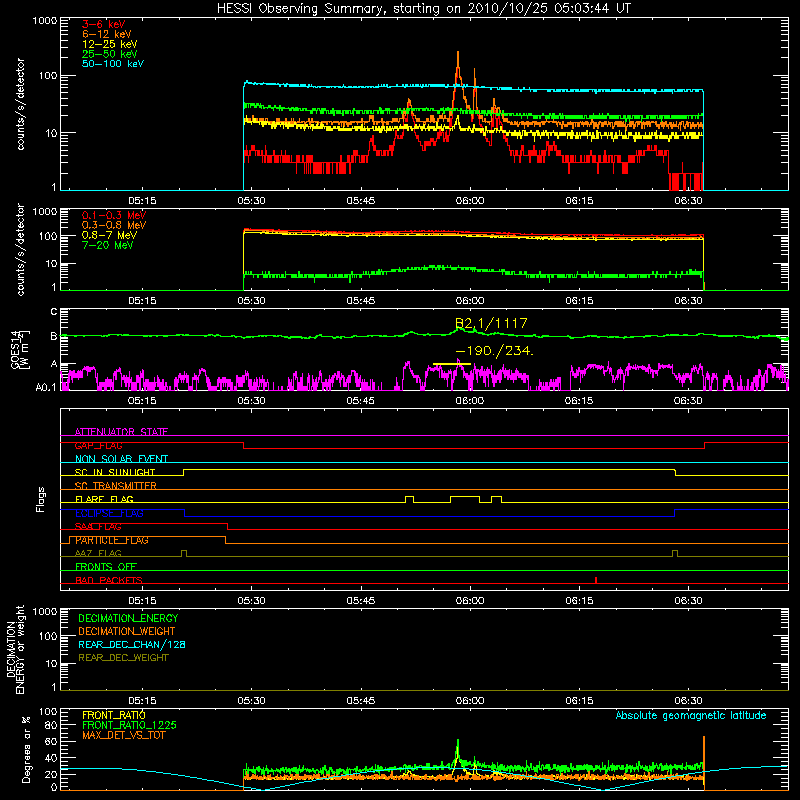The width and height of the screenshot is (800, 800).
Task: Click the REAR_DEC_WEIGHT legend label
Action: tap(123, 658)
